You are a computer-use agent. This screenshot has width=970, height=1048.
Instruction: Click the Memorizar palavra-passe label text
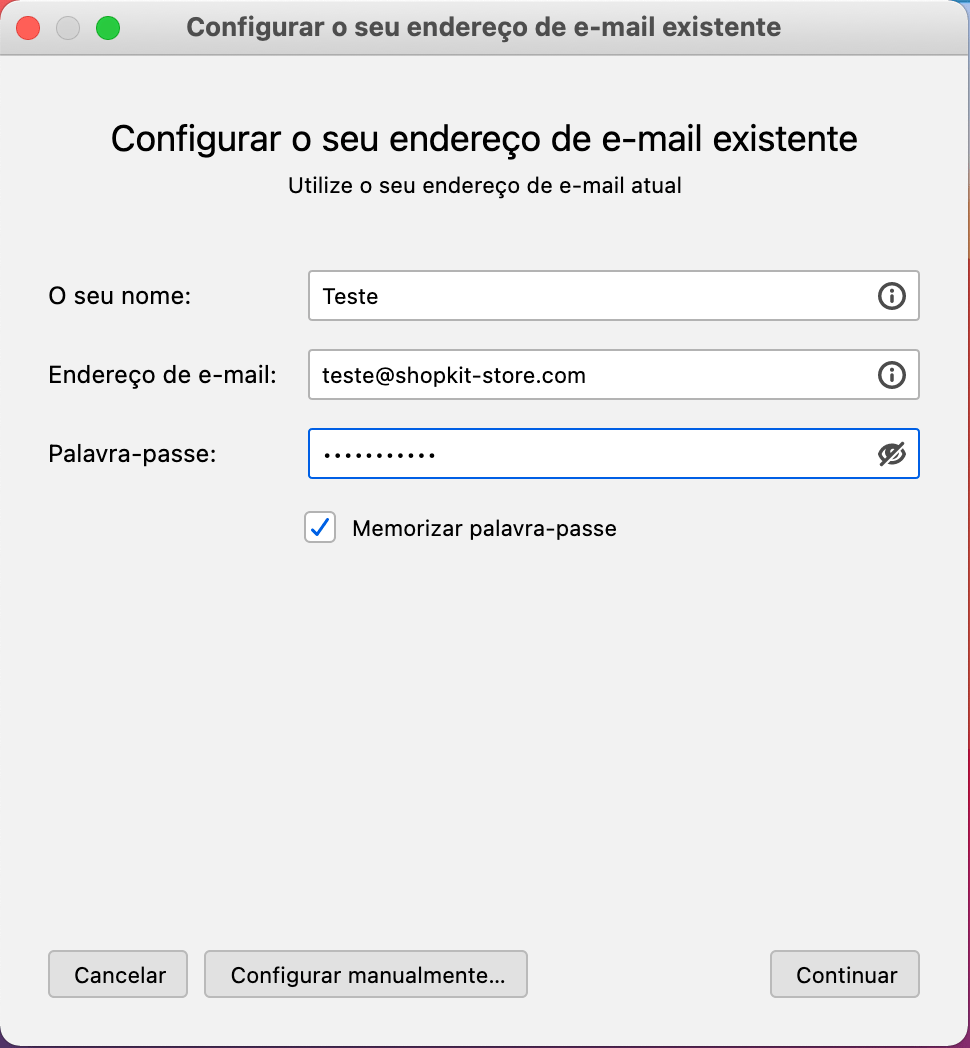pos(484,529)
